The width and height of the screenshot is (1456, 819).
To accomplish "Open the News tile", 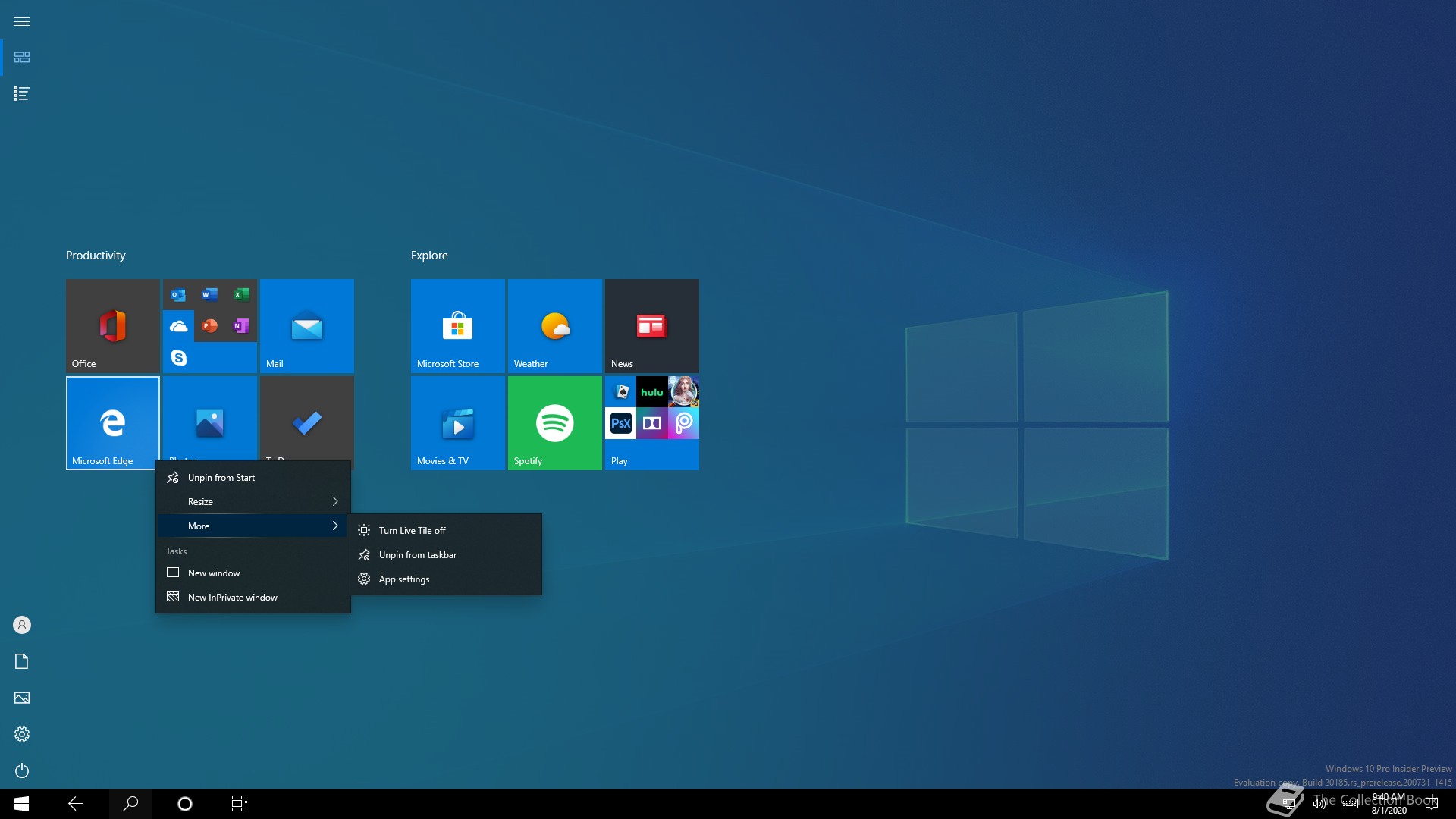I will (x=652, y=326).
